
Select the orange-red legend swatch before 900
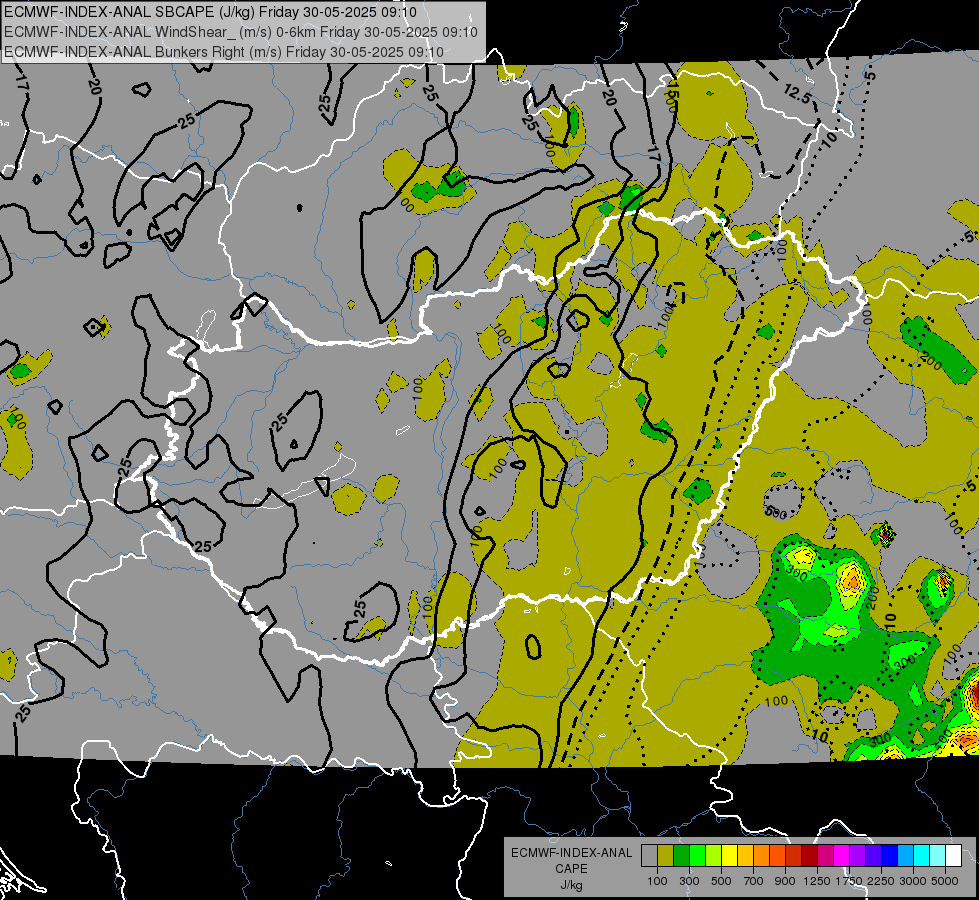coord(777,855)
